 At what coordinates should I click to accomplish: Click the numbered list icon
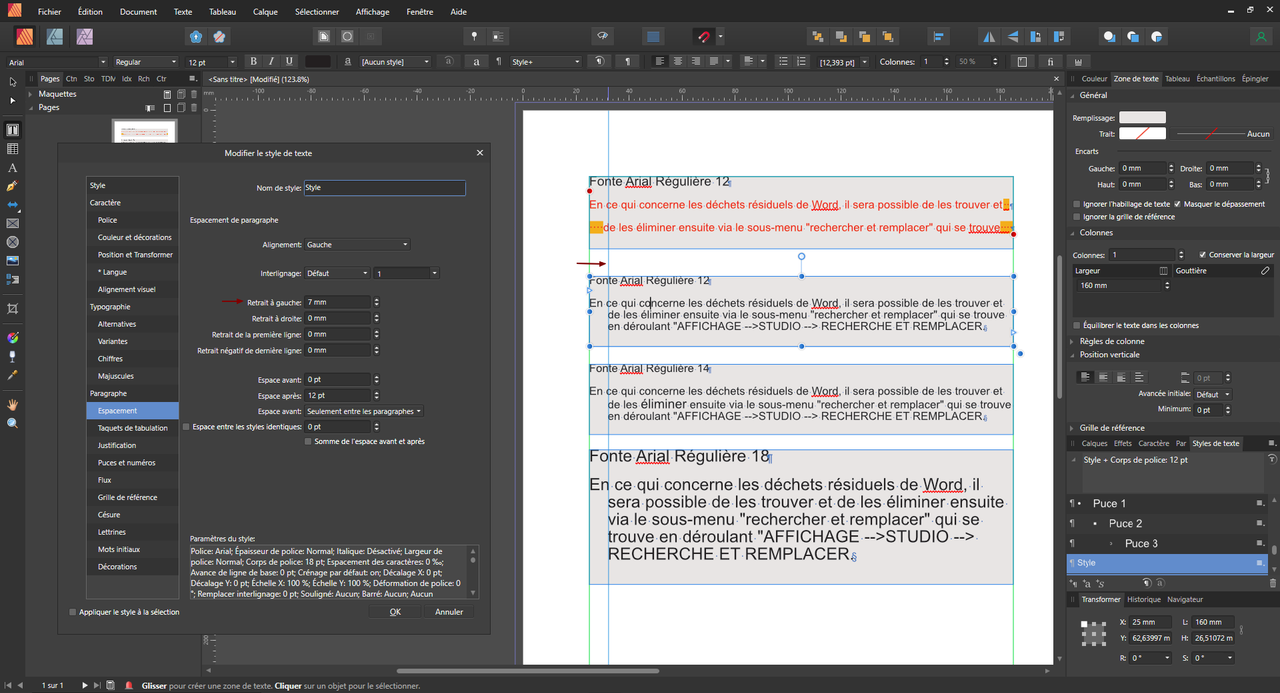tap(801, 62)
